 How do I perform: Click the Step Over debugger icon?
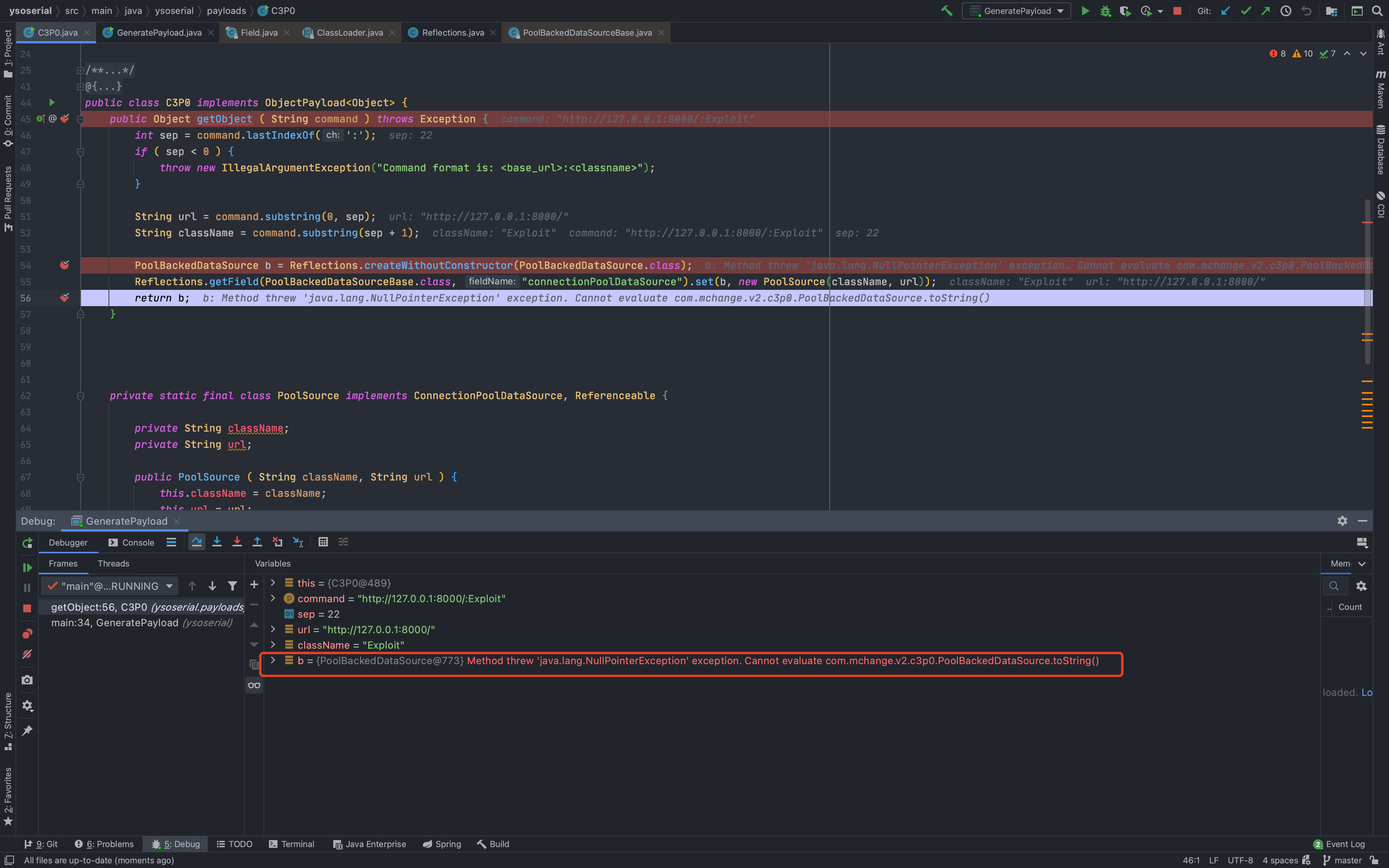(196, 542)
